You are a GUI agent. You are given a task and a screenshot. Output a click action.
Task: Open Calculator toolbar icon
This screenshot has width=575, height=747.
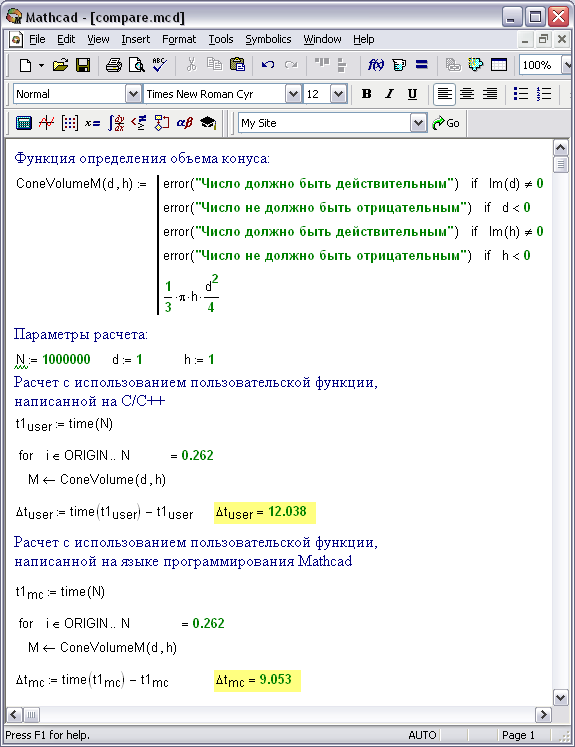click(23, 123)
